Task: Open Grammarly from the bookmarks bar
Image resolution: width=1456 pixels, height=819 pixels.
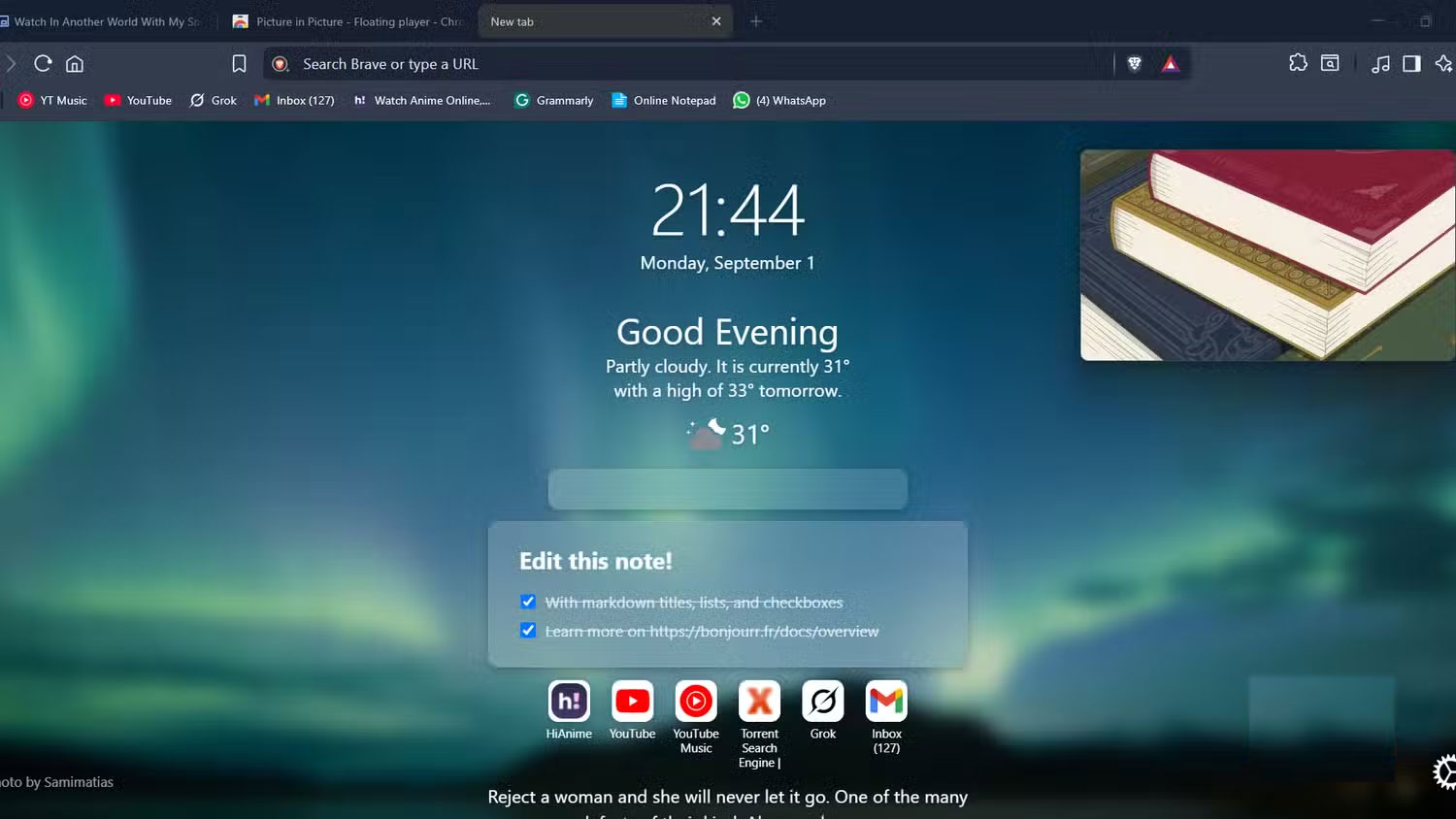Action: pyautogui.click(x=553, y=100)
